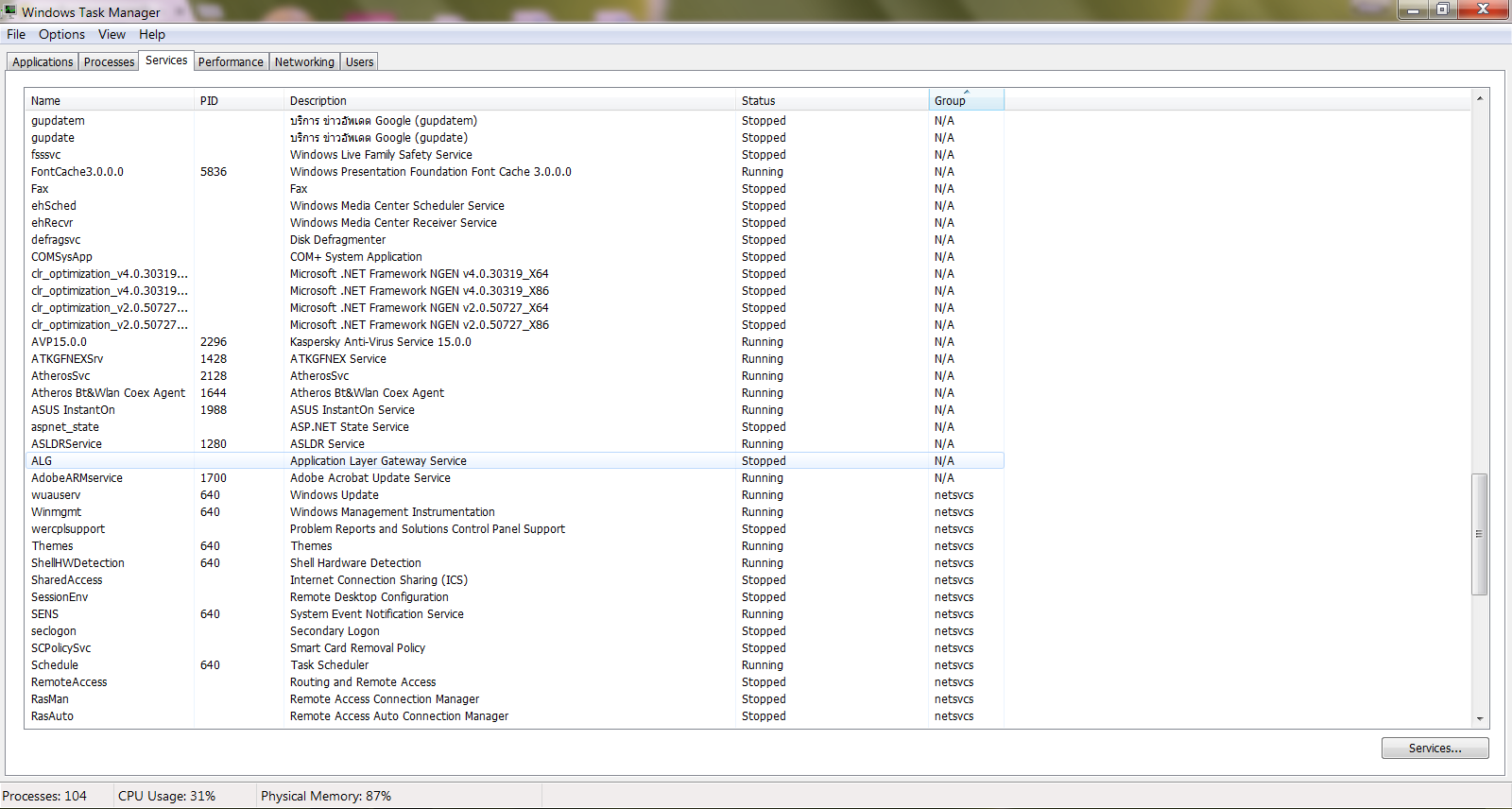
Task: Click Microsoft .NET Framework NGEN v2.0.50727_X86 description
Action: 419,325
